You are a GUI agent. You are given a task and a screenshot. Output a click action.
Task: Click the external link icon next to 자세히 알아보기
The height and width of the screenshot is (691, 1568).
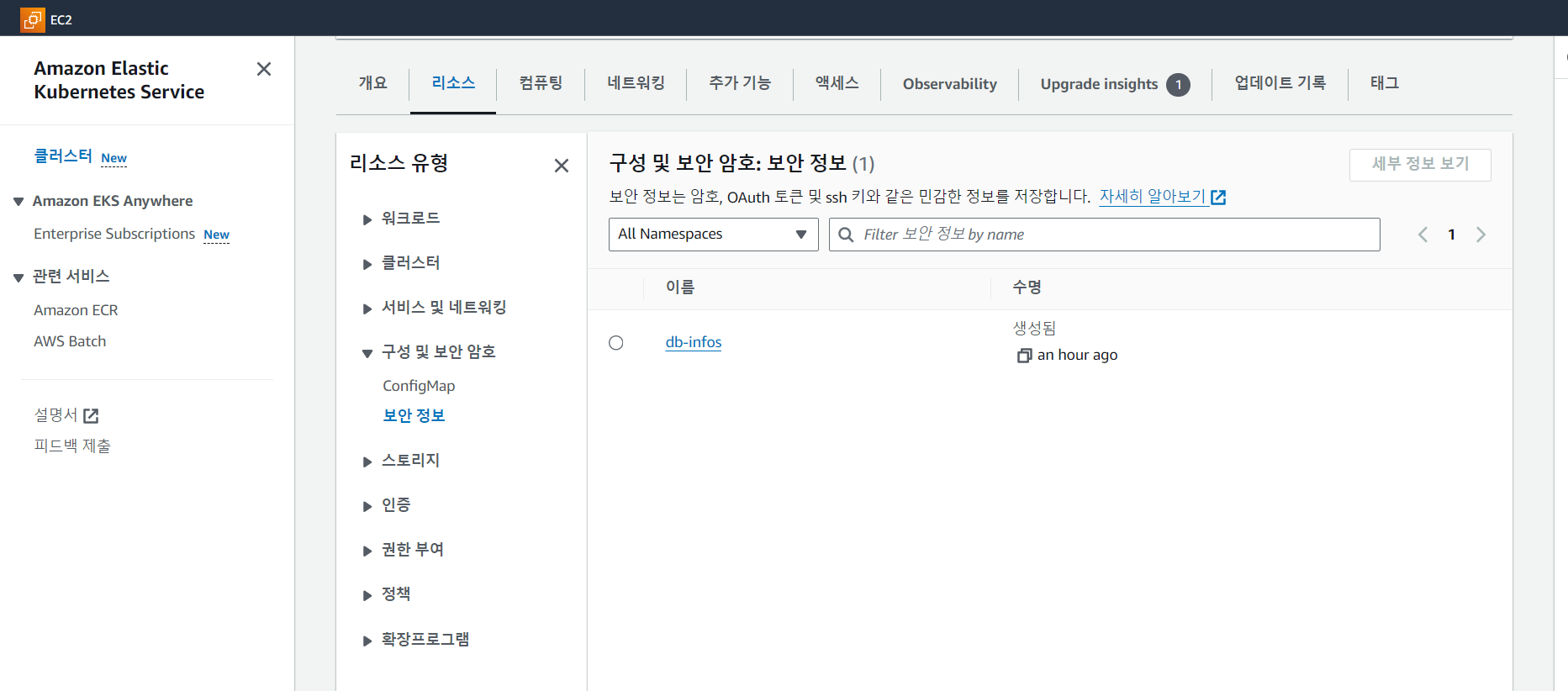[1218, 198]
